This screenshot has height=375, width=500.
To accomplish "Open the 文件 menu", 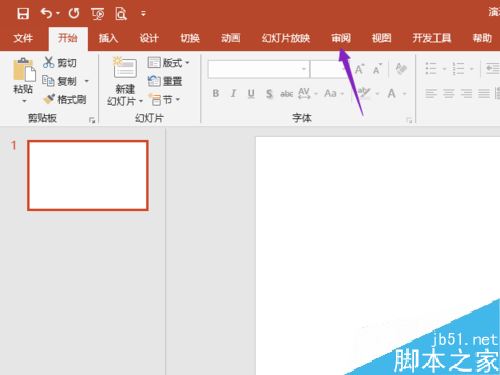I will 23,38.
